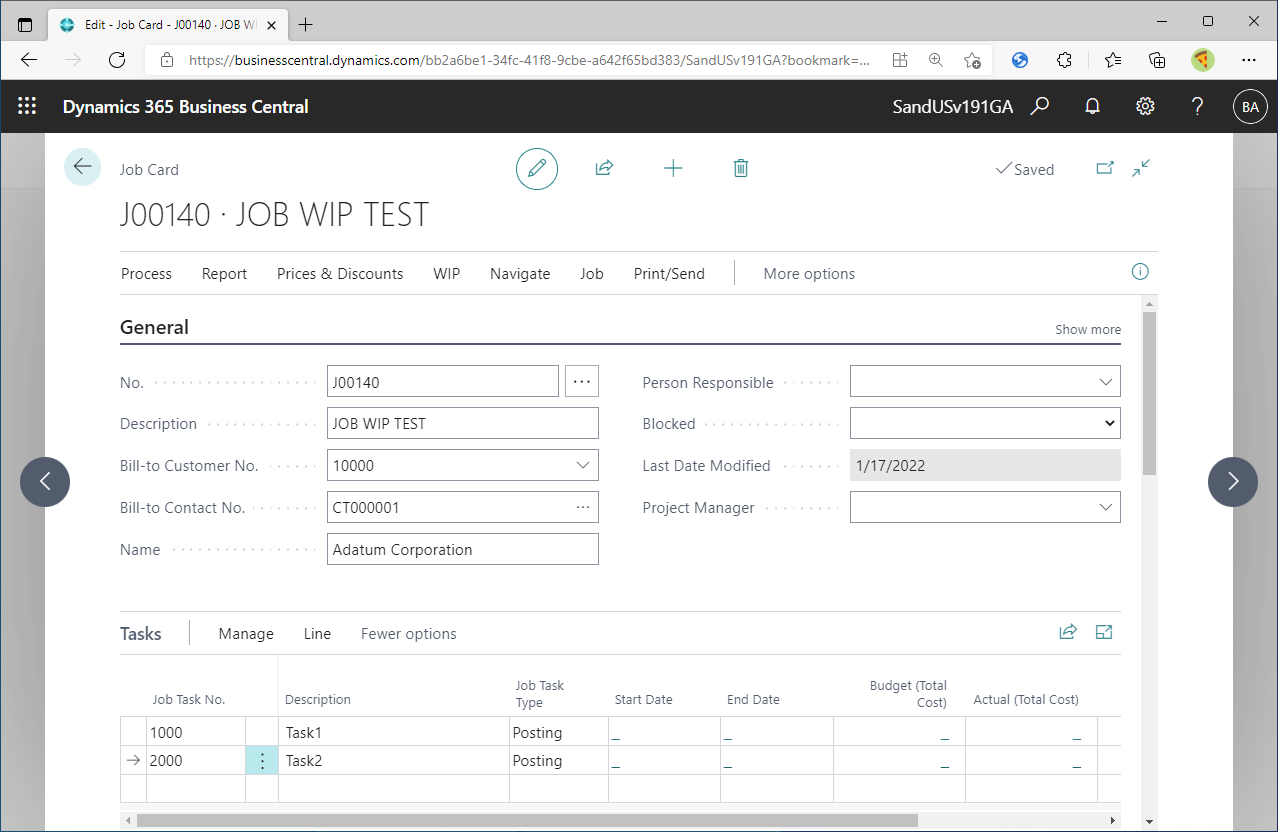Viewport: 1278px width, 832px height.
Task: Expand the Blocked dropdown
Action: 1107,423
